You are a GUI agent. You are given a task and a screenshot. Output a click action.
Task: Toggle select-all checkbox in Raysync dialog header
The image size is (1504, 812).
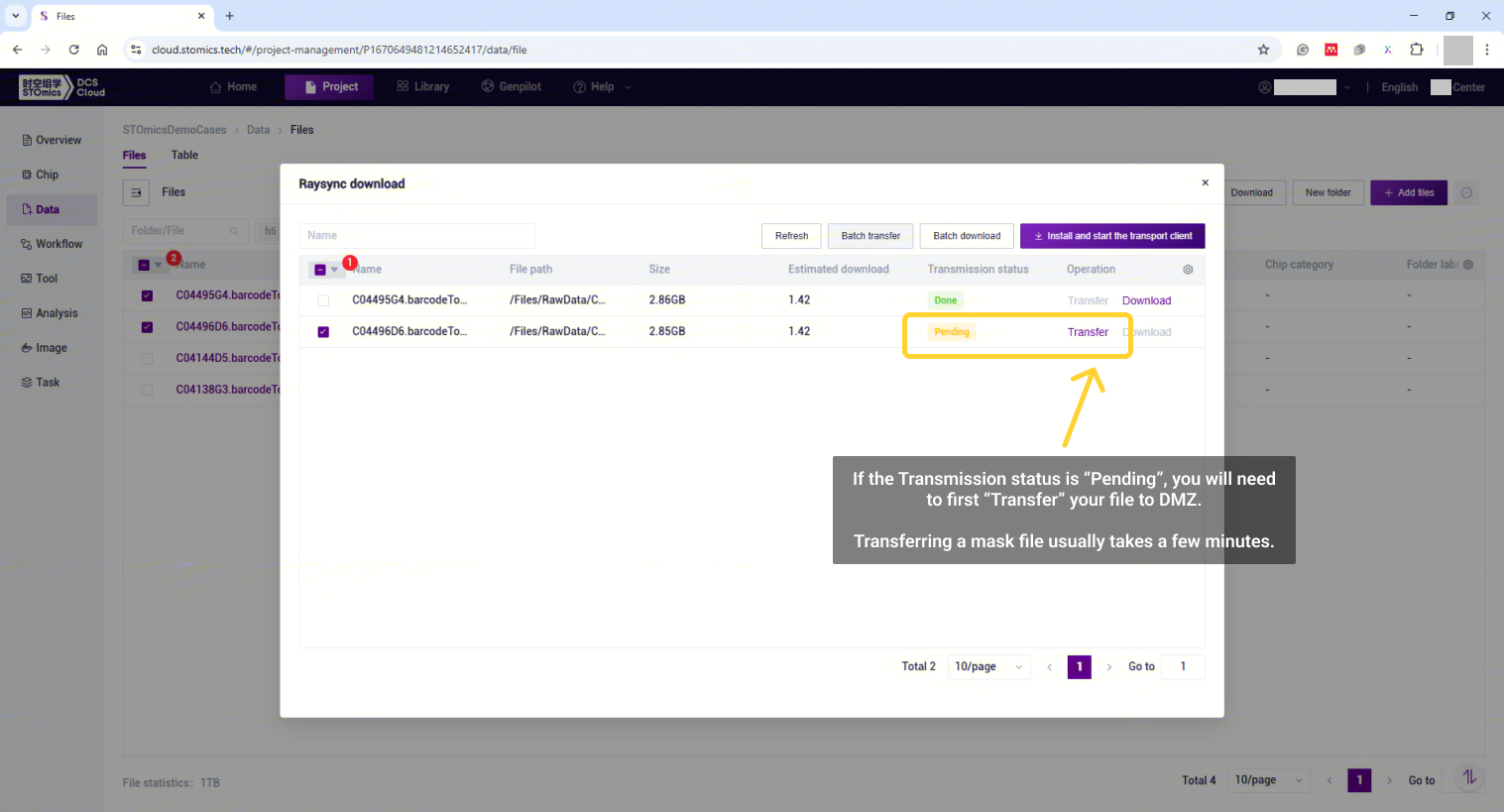pos(319,270)
